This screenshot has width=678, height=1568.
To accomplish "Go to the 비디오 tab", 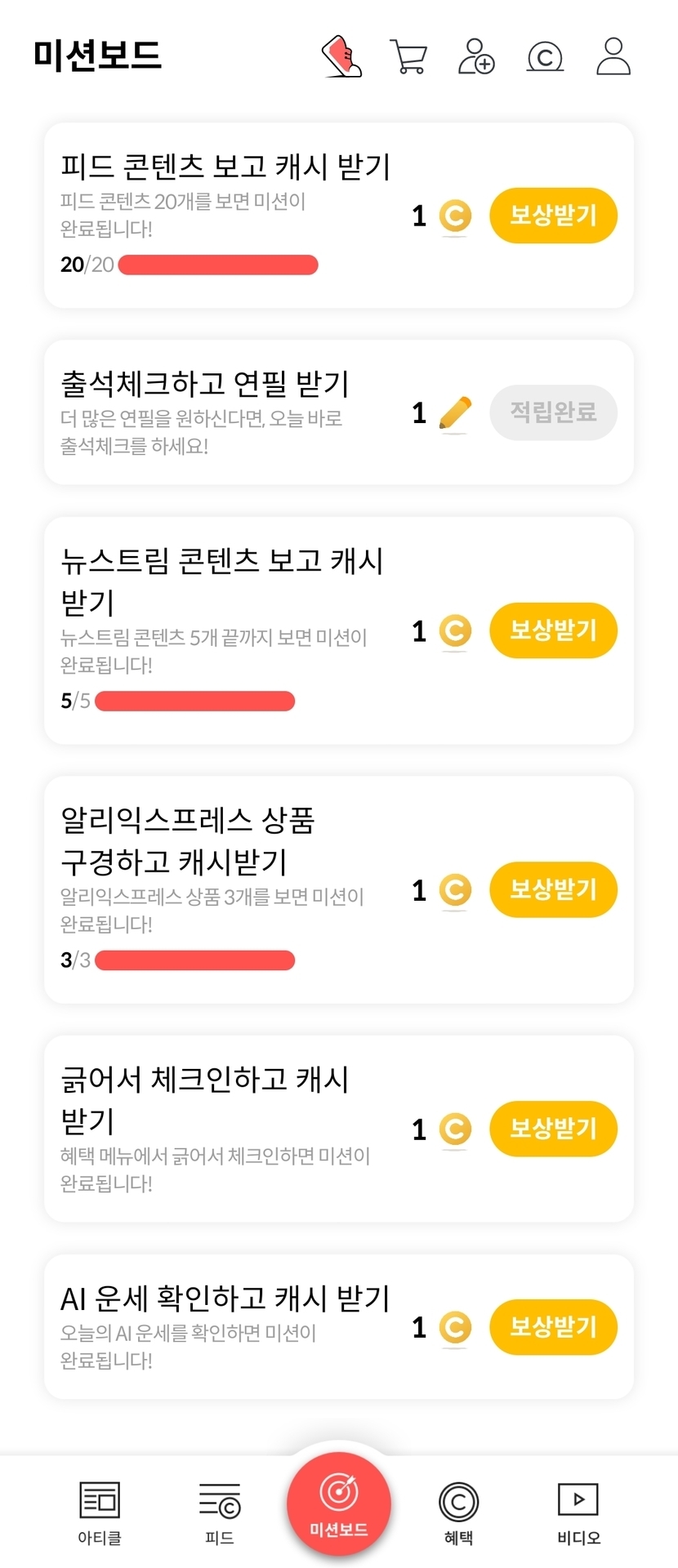I will [578, 1512].
